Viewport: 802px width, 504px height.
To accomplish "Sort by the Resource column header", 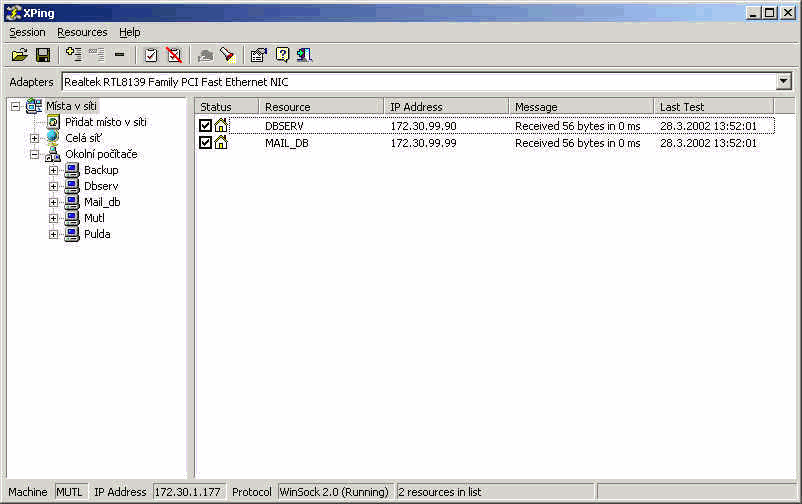I will point(321,106).
